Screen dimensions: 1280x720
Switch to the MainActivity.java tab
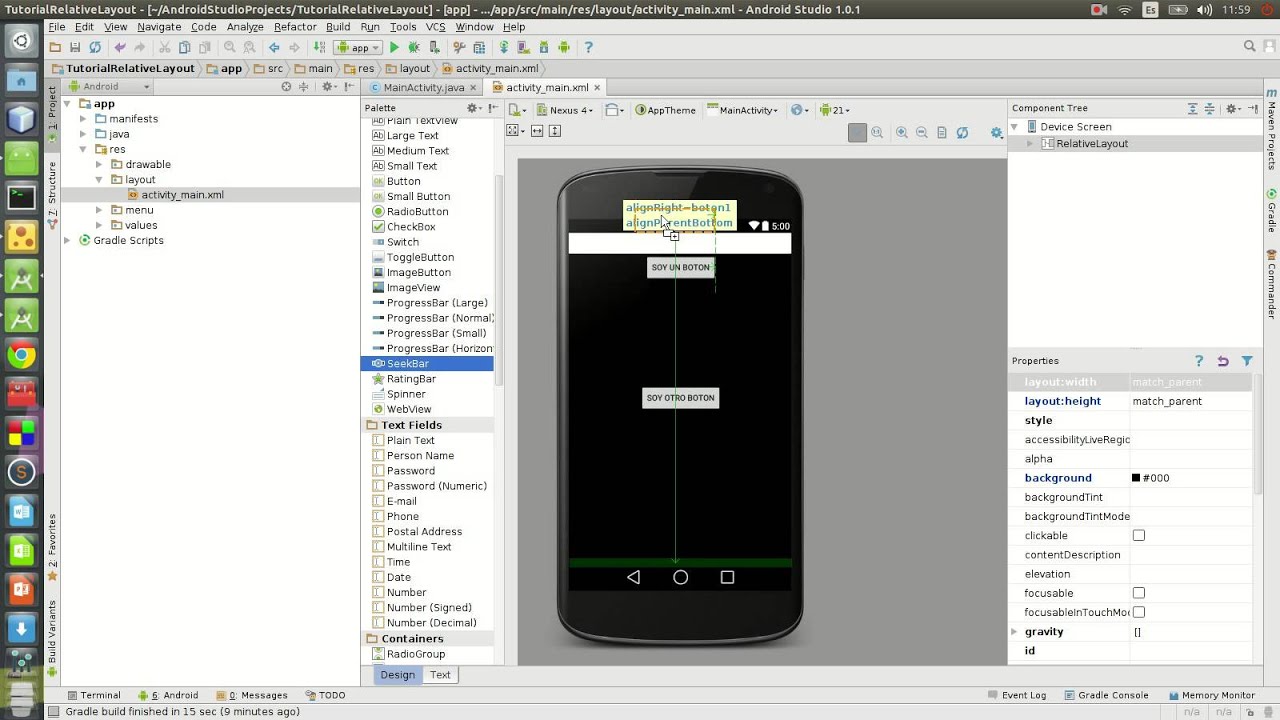pyautogui.click(x=423, y=88)
